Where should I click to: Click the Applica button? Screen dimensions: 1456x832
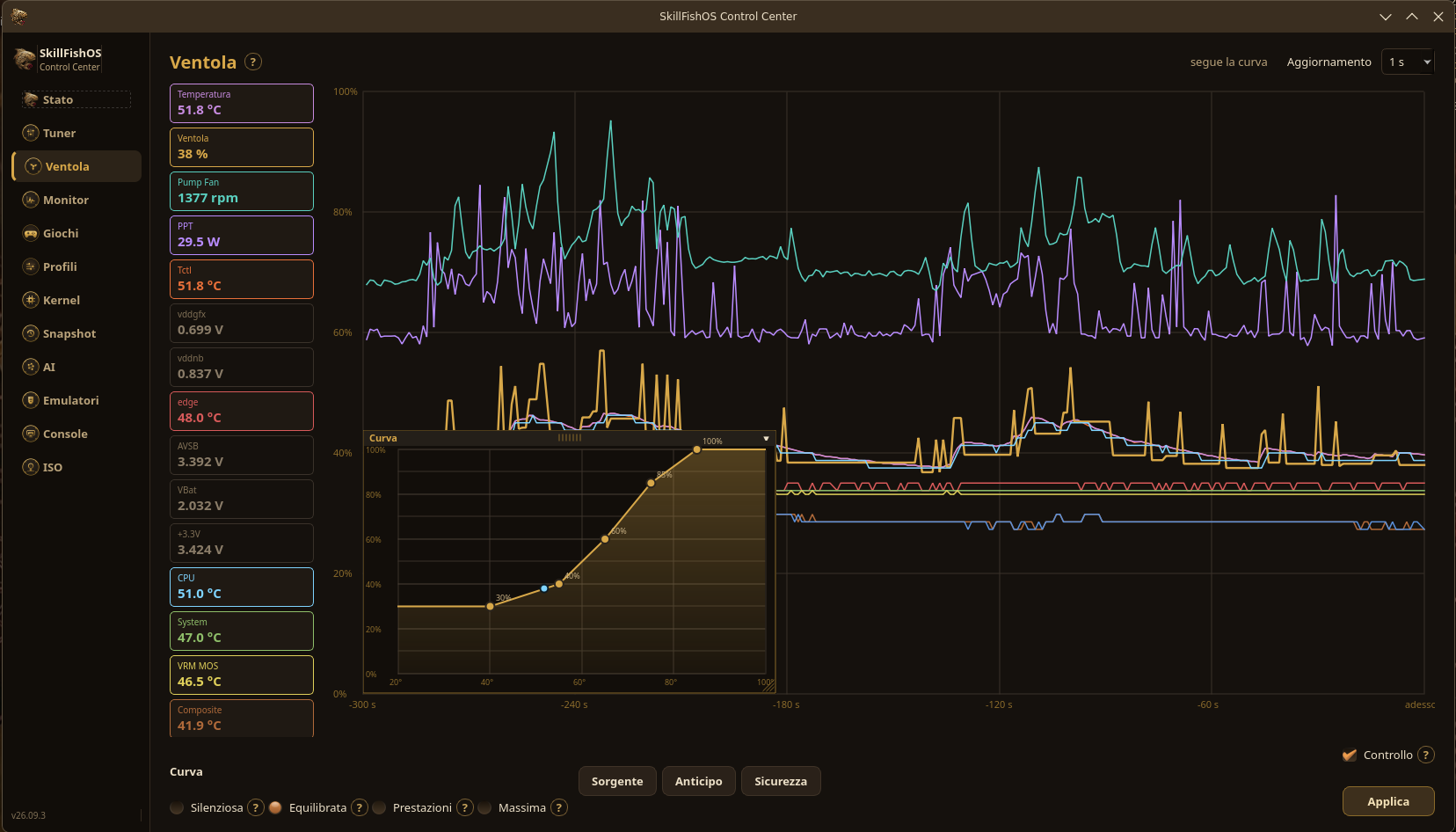(1388, 801)
